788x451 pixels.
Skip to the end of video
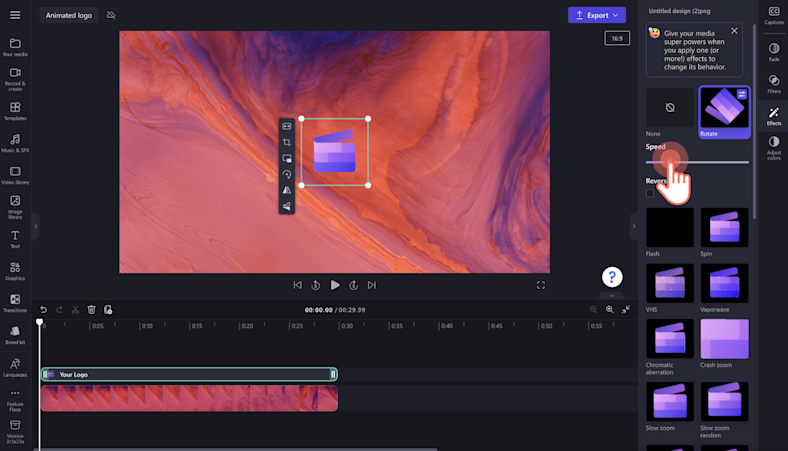[372, 285]
